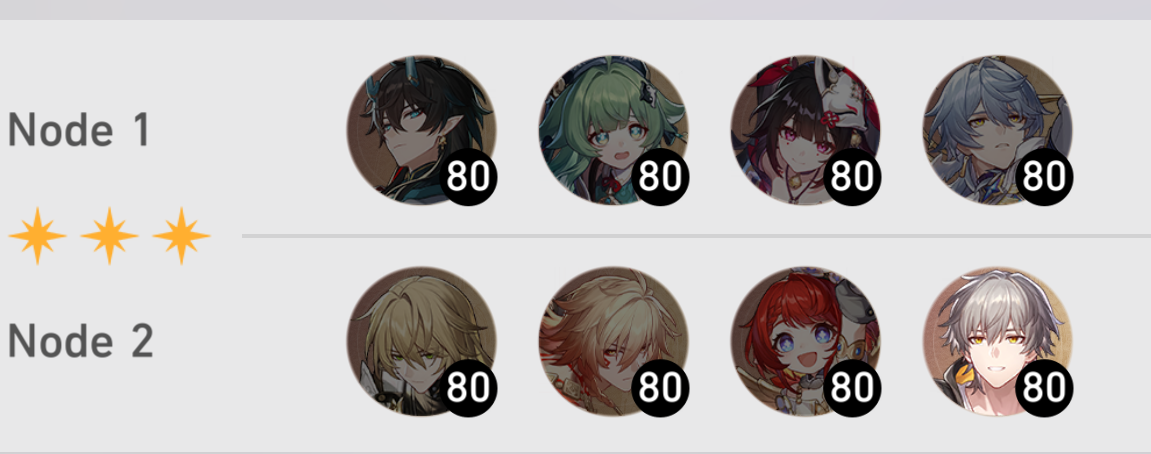Screen dimensions: 1151x454
Task: Select the Node 2 label
Action: (x=80, y=342)
